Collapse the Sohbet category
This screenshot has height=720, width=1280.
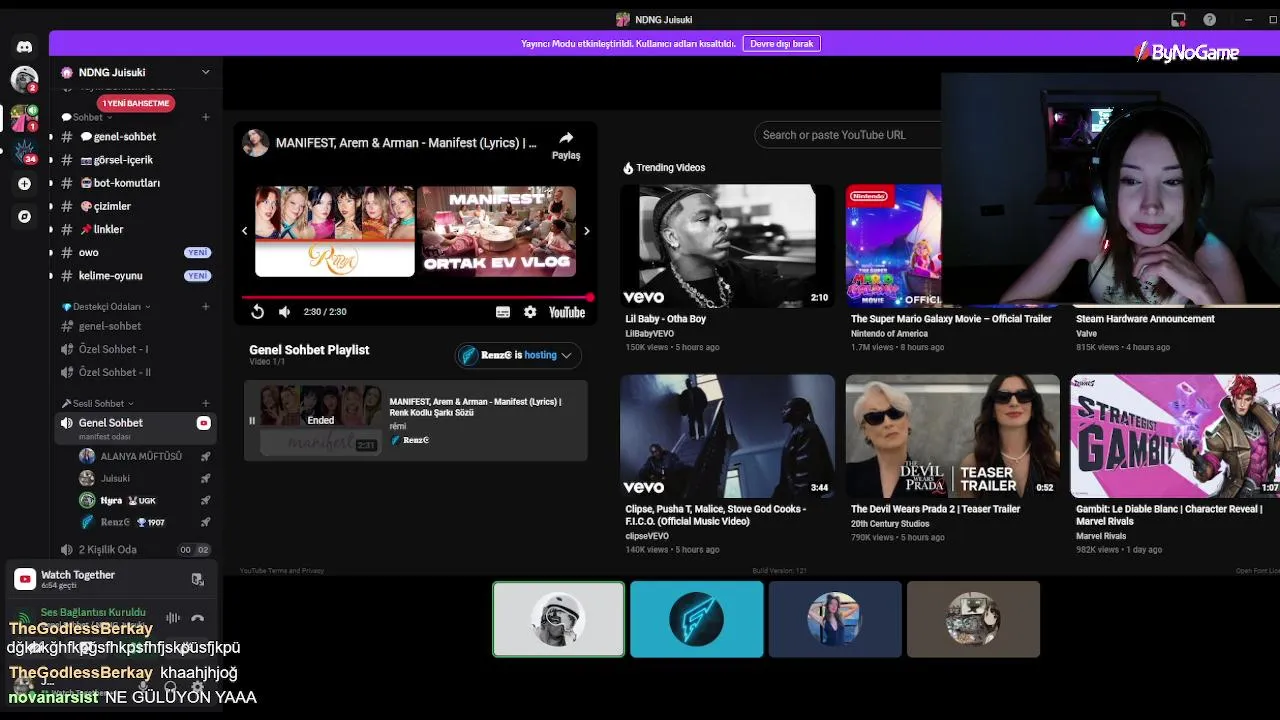pyautogui.click(x=87, y=117)
